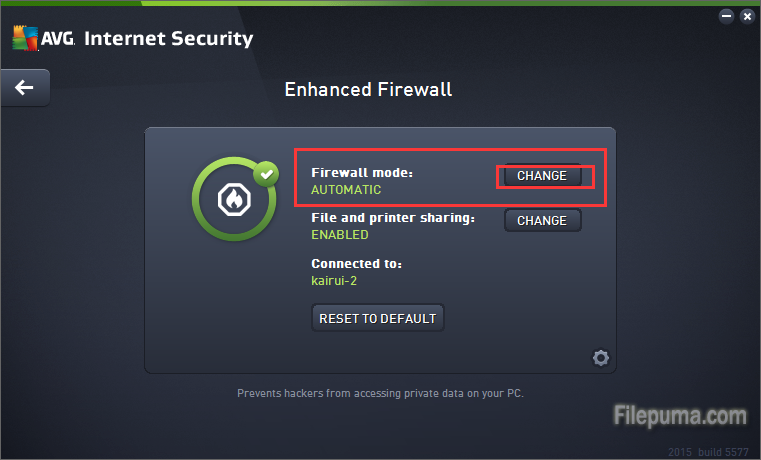This screenshot has height=460, width=761.
Task: Click the AUTOMATIC firewall mode value
Action: [x=346, y=189]
